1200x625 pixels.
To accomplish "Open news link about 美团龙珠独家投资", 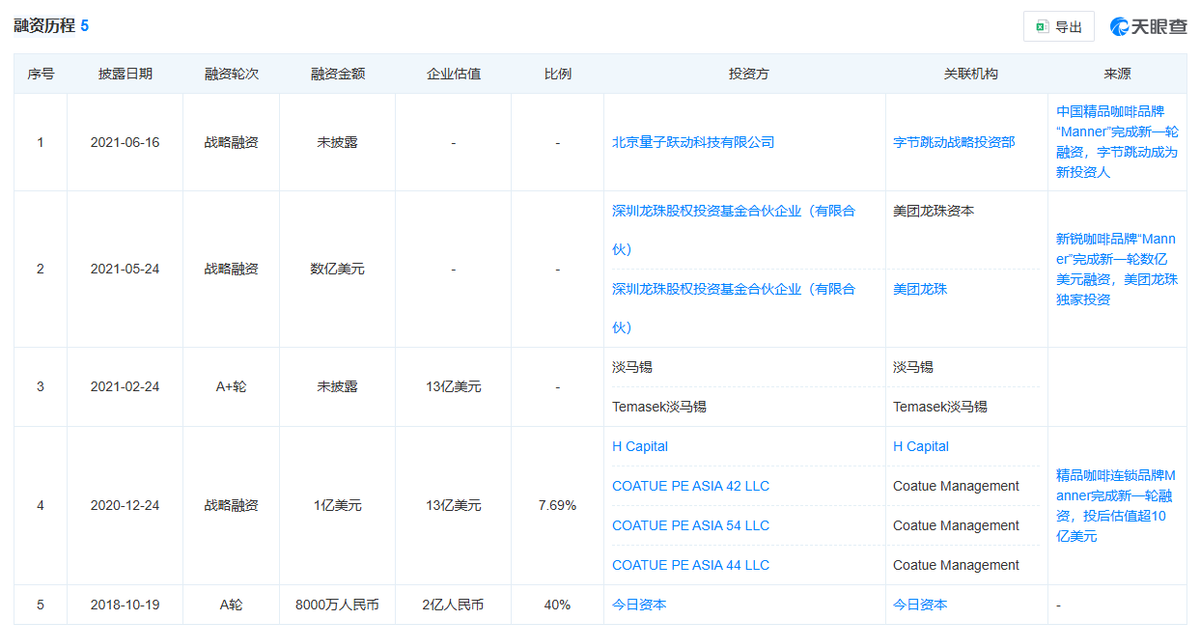I will (1117, 270).
